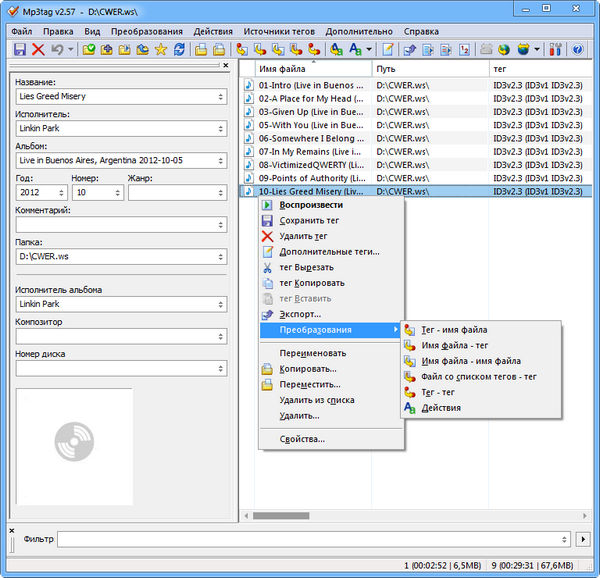Image resolution: width=600 pixels, height=578 pixels.
Task: Click 'Свойства...' at the context menu bottom
Action: (302, 438)
